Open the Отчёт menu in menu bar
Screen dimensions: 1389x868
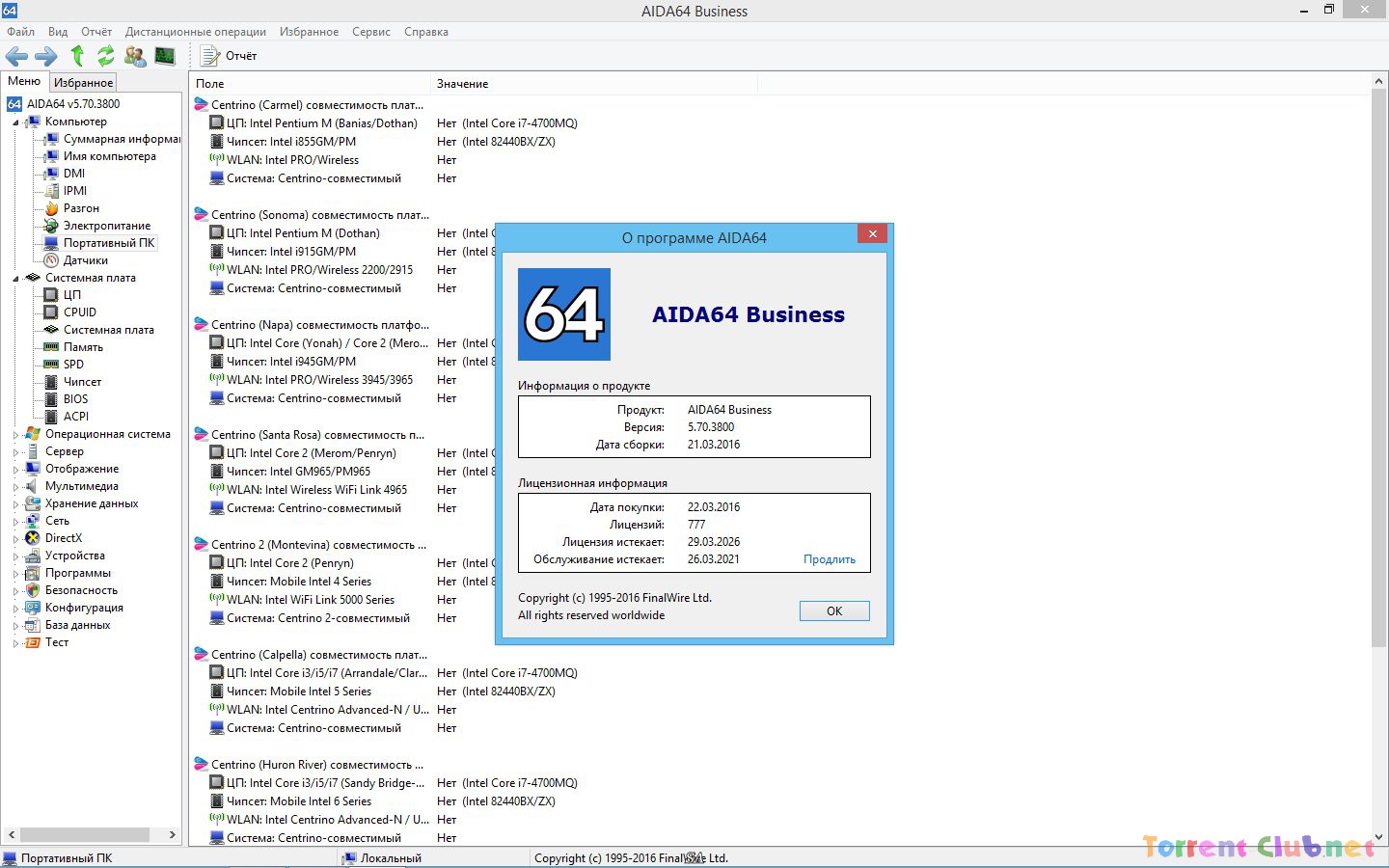[96, 32]
